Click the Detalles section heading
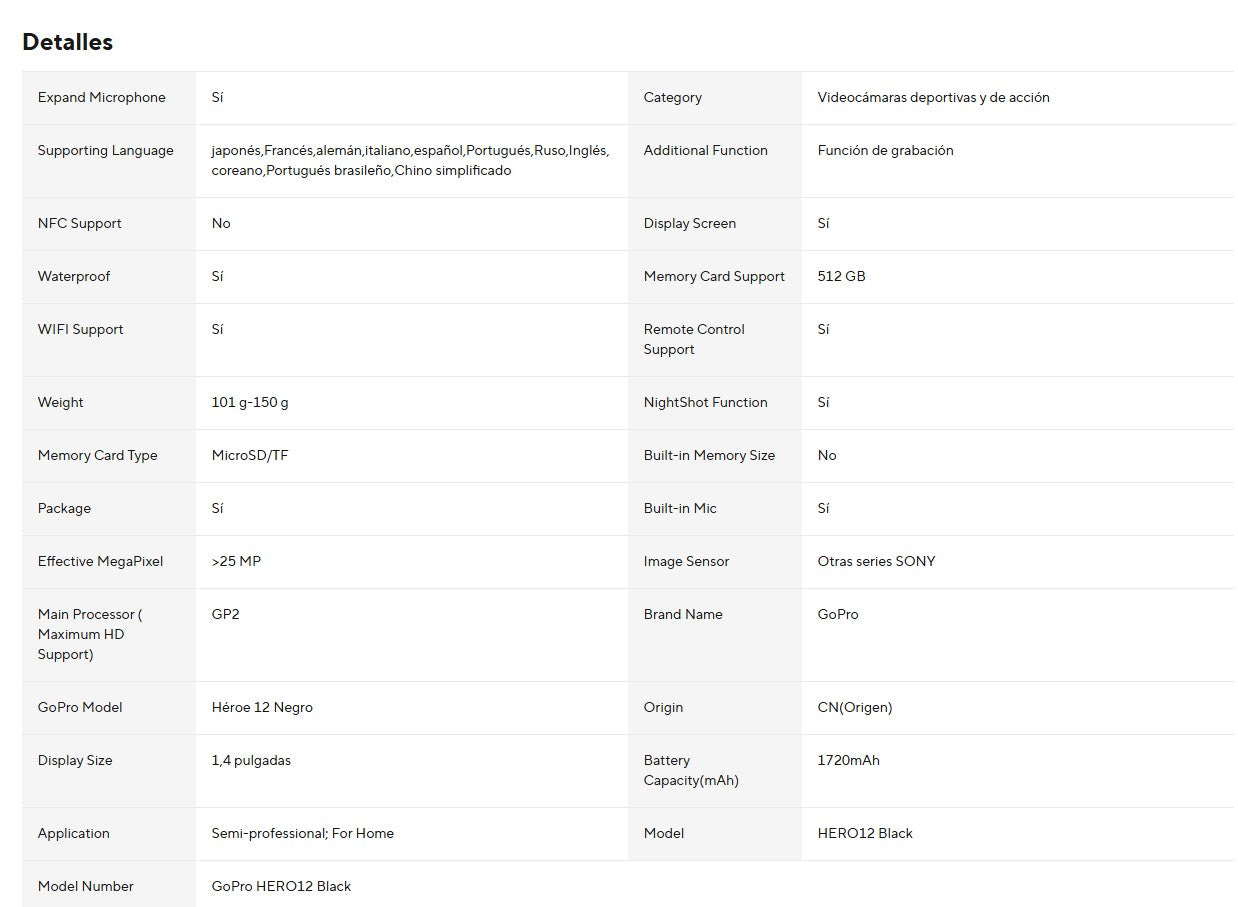The height and width of the screenshot is (907, 1238). (67, 42)
